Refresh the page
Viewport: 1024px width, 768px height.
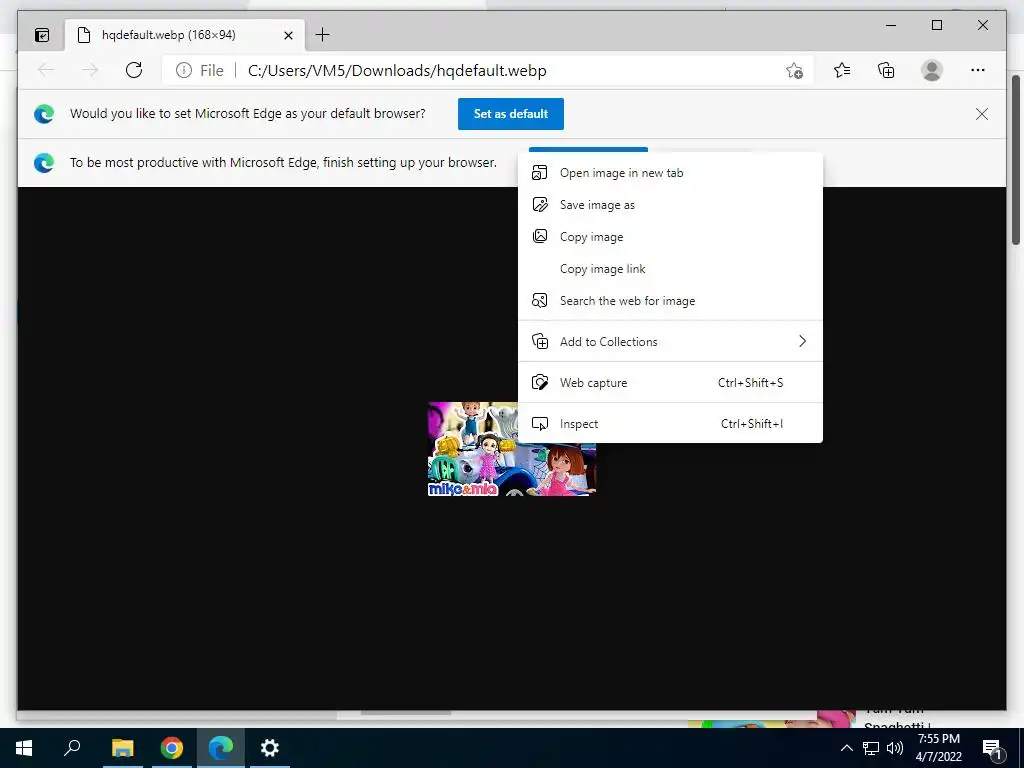[x=134, y=70]
